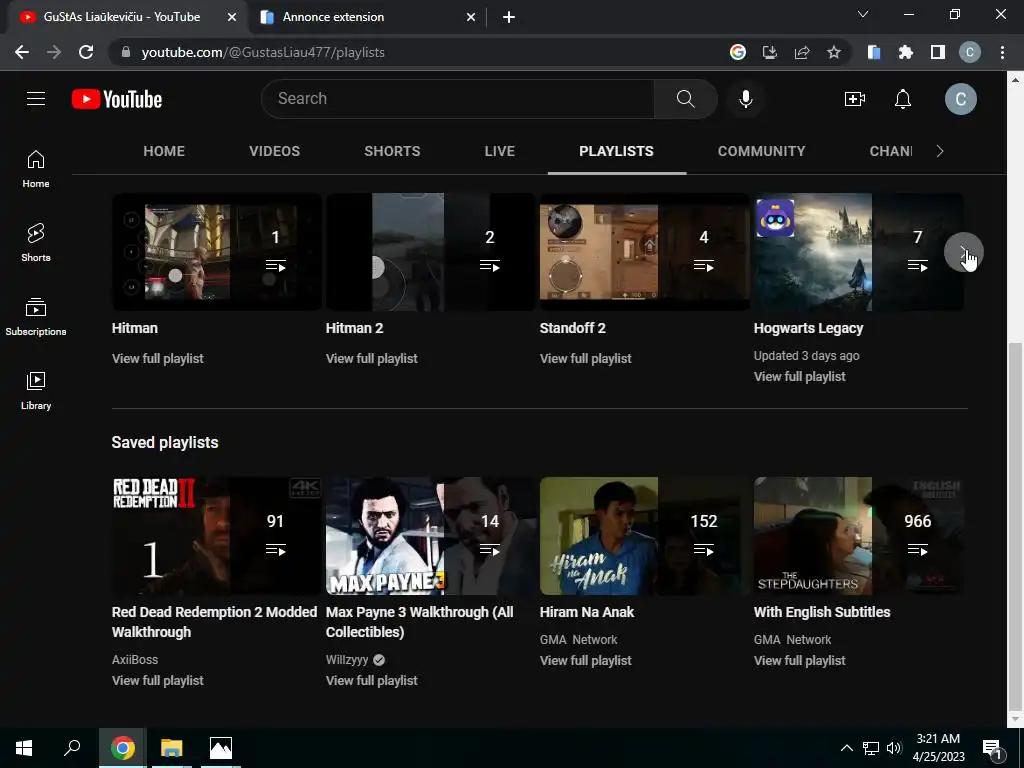This screenshot has width=1024, height=768.
Task: Open Library in sidebar
Action: [36, 391]
